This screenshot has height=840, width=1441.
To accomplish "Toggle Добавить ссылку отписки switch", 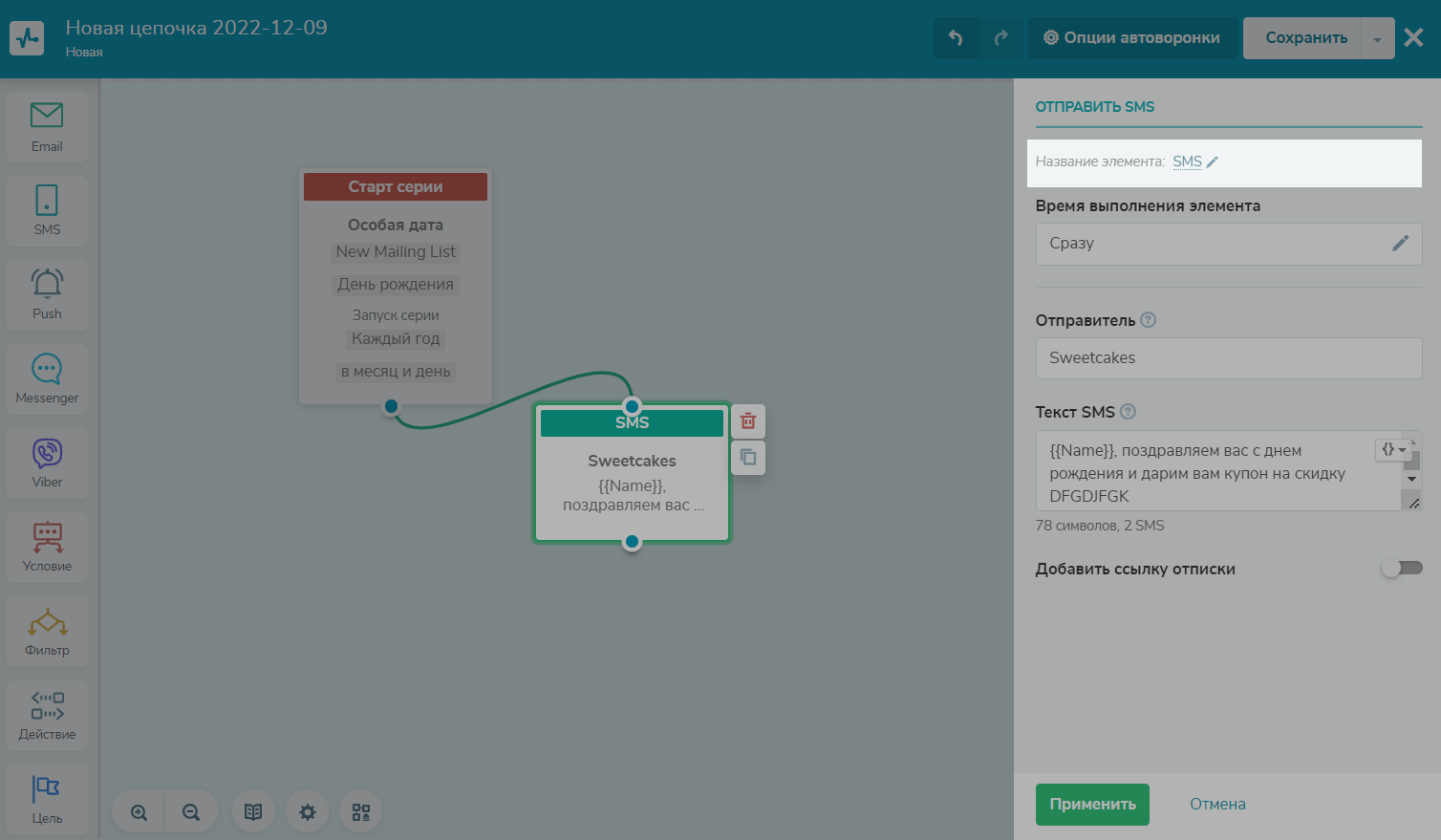I will tap(1401, 569).
